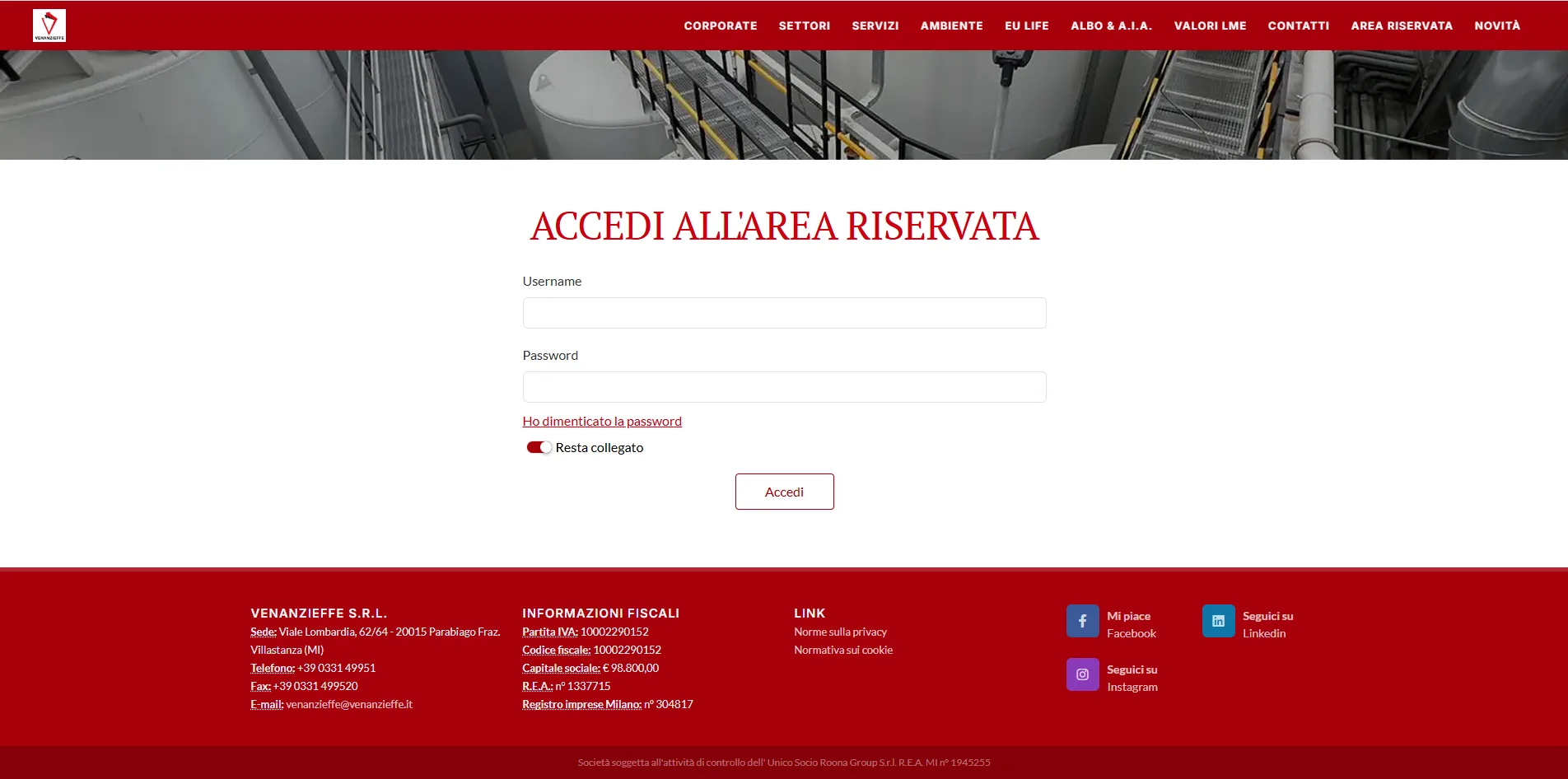Open AREA RISERVATA in navigation

click(1402, 26)
